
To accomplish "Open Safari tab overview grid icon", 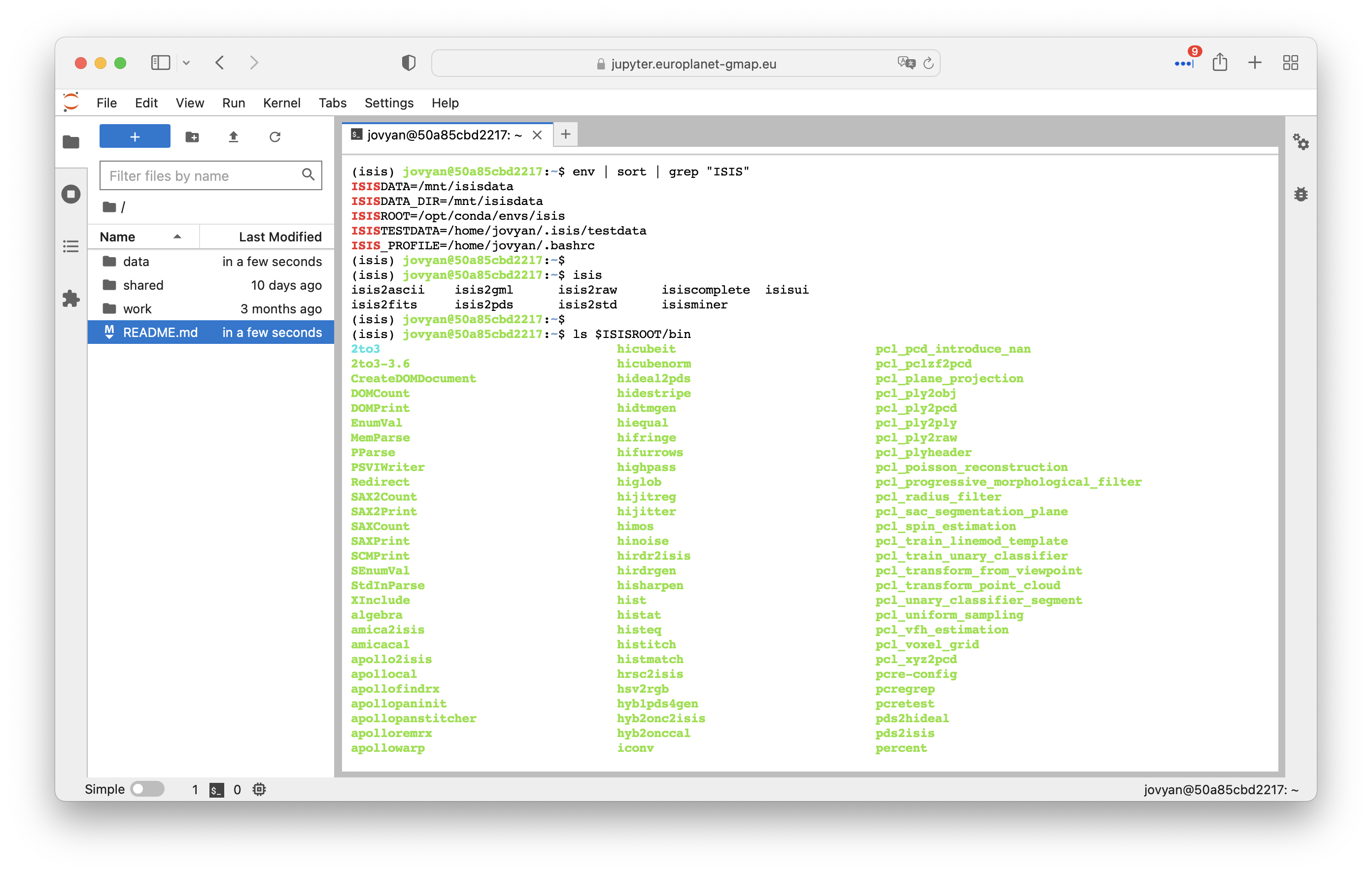I will (x=1291, y=63).
